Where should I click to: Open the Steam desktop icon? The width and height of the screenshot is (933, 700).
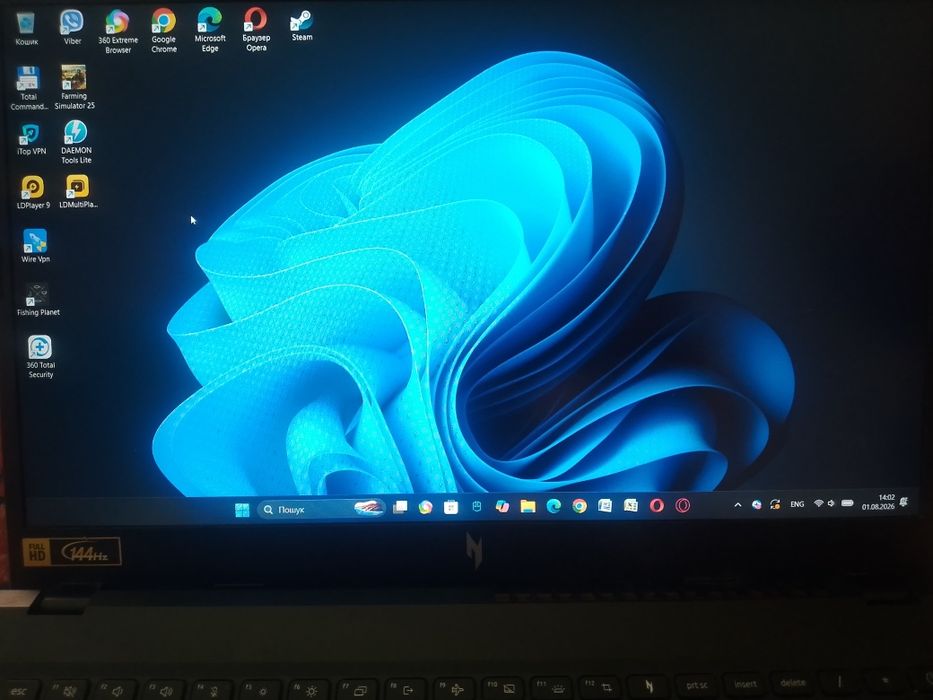point(302,26)
